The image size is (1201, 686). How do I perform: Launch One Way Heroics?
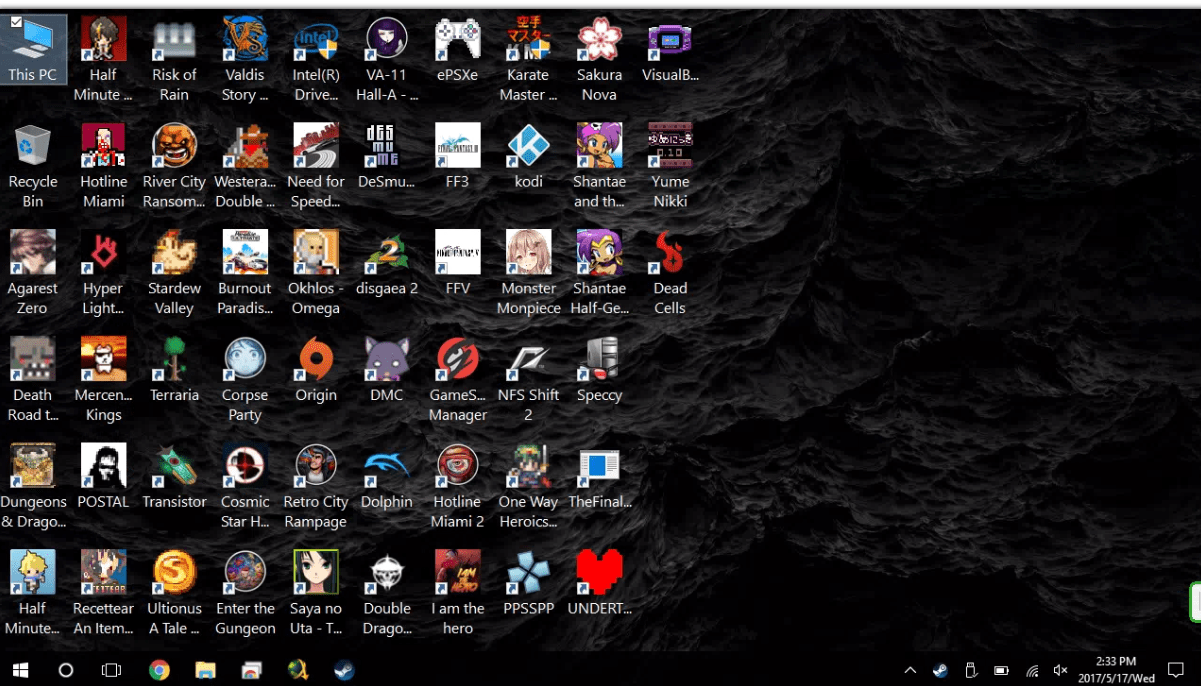point(529,466)
